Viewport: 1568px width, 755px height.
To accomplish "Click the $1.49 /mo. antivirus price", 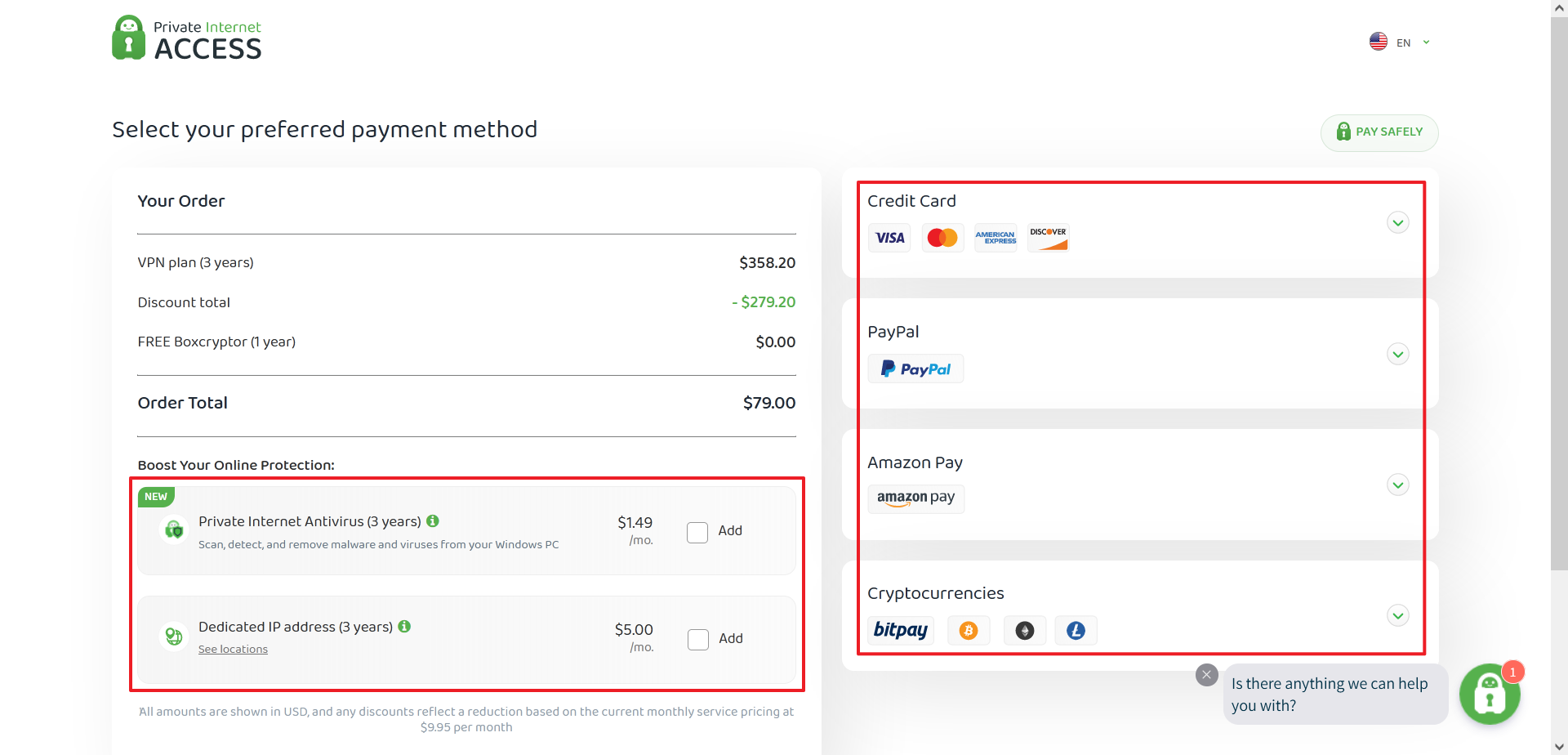I will (635, 530).
